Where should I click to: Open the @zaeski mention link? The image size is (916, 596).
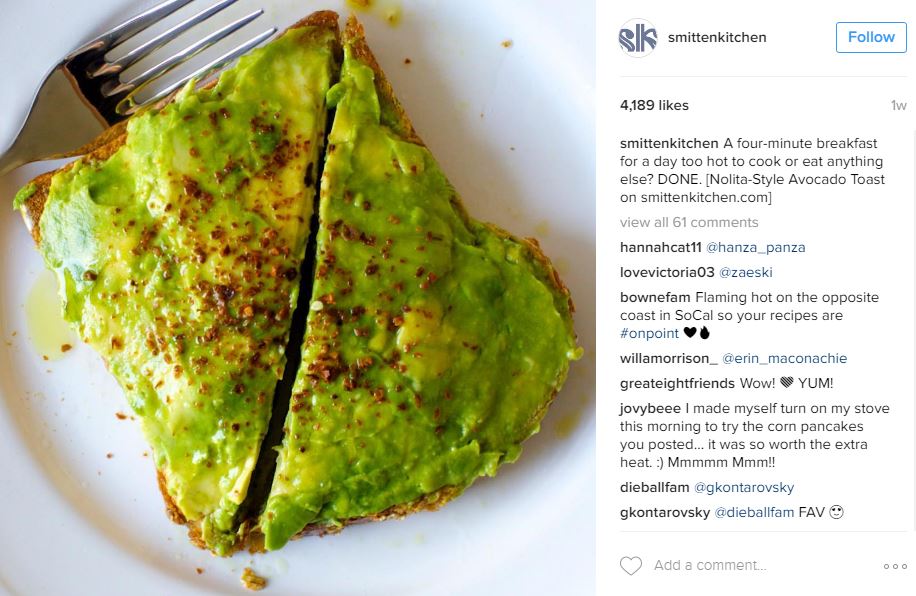(745, 272)
